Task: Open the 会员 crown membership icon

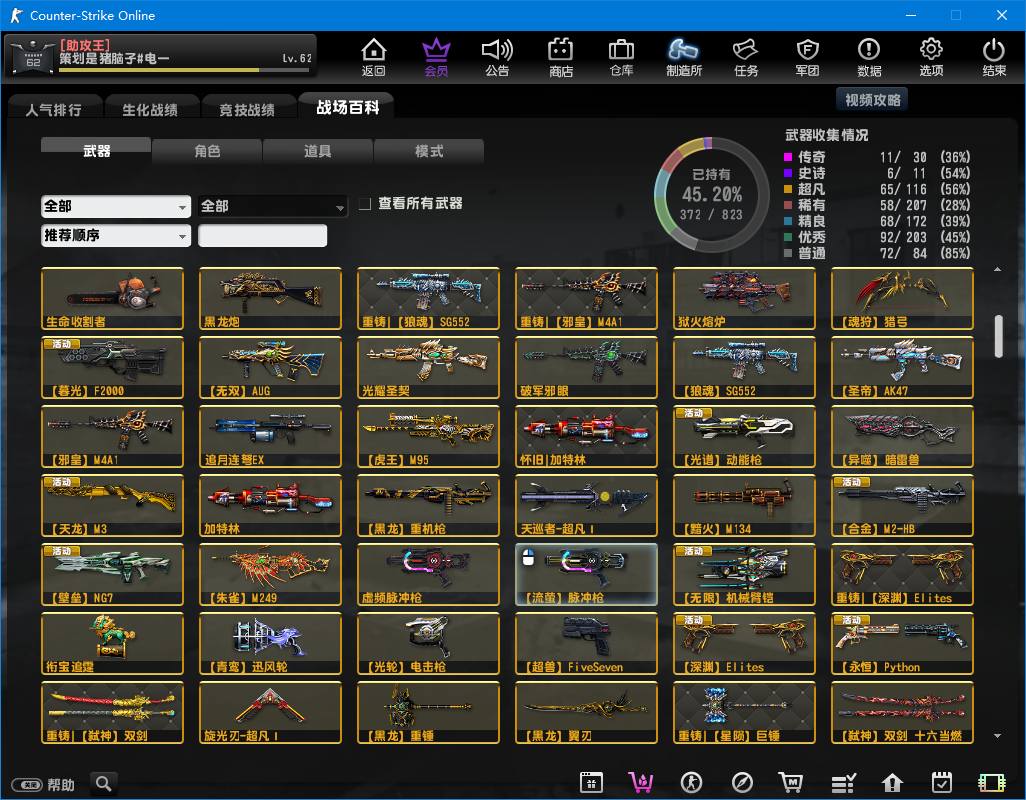Action: point(436,58)
